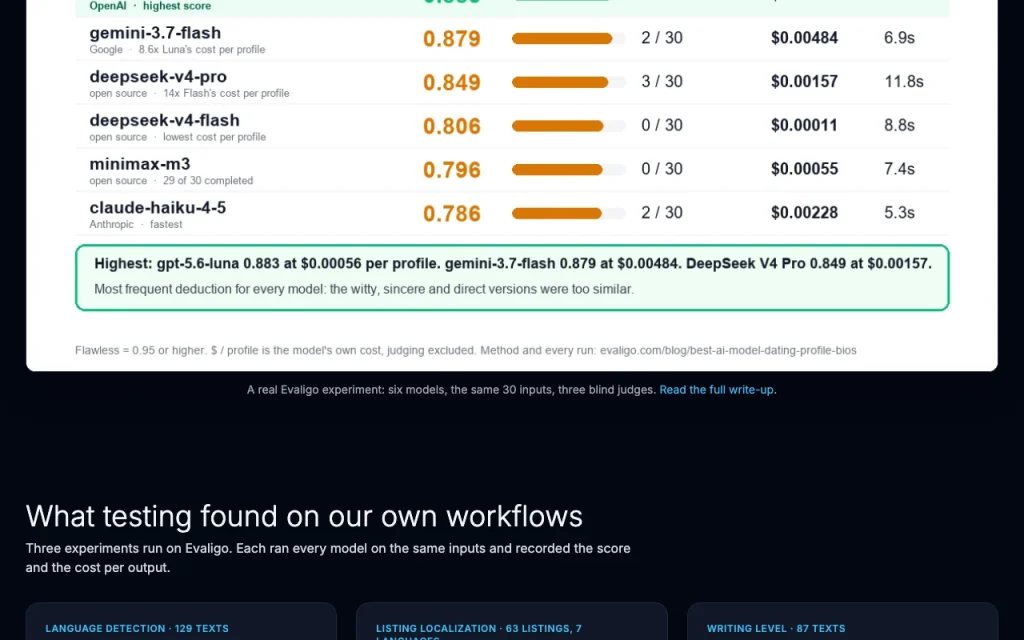Click the '2 / 30' value for gemini-3.7-flash
The width and height of the screenshot is (1024, 640).
pos(662,38)
